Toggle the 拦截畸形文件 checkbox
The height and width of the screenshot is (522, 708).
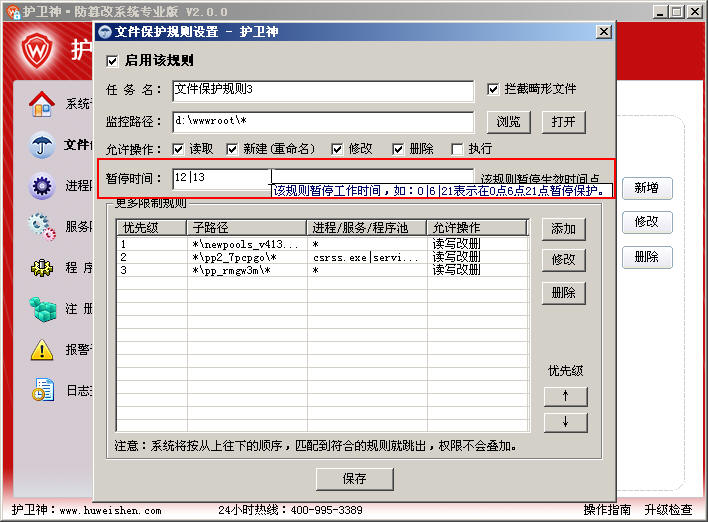click(x=493, y=89)
